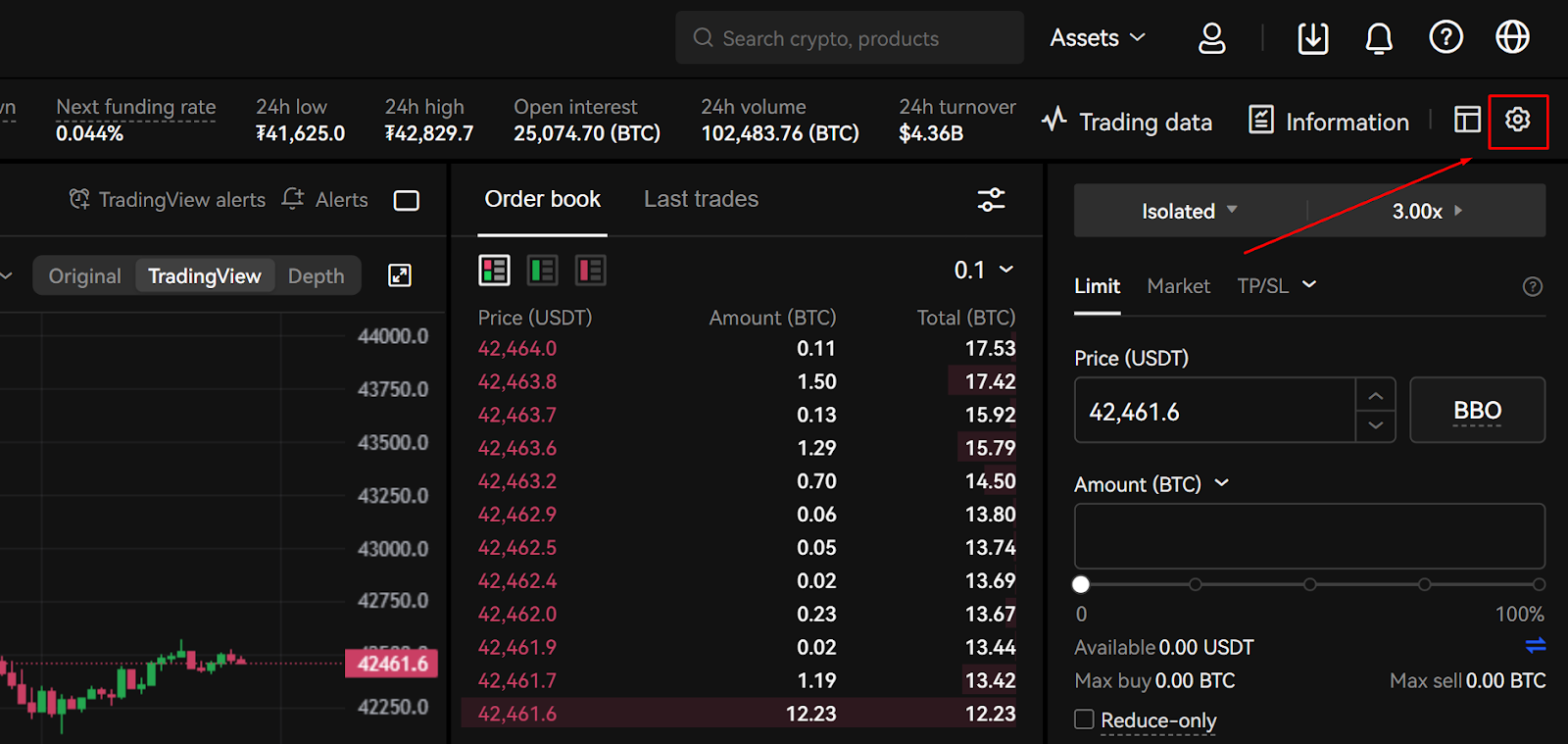Expand chart to fullscreen icon
This screenshot has height=744, width=1568.
coord(400,275)
